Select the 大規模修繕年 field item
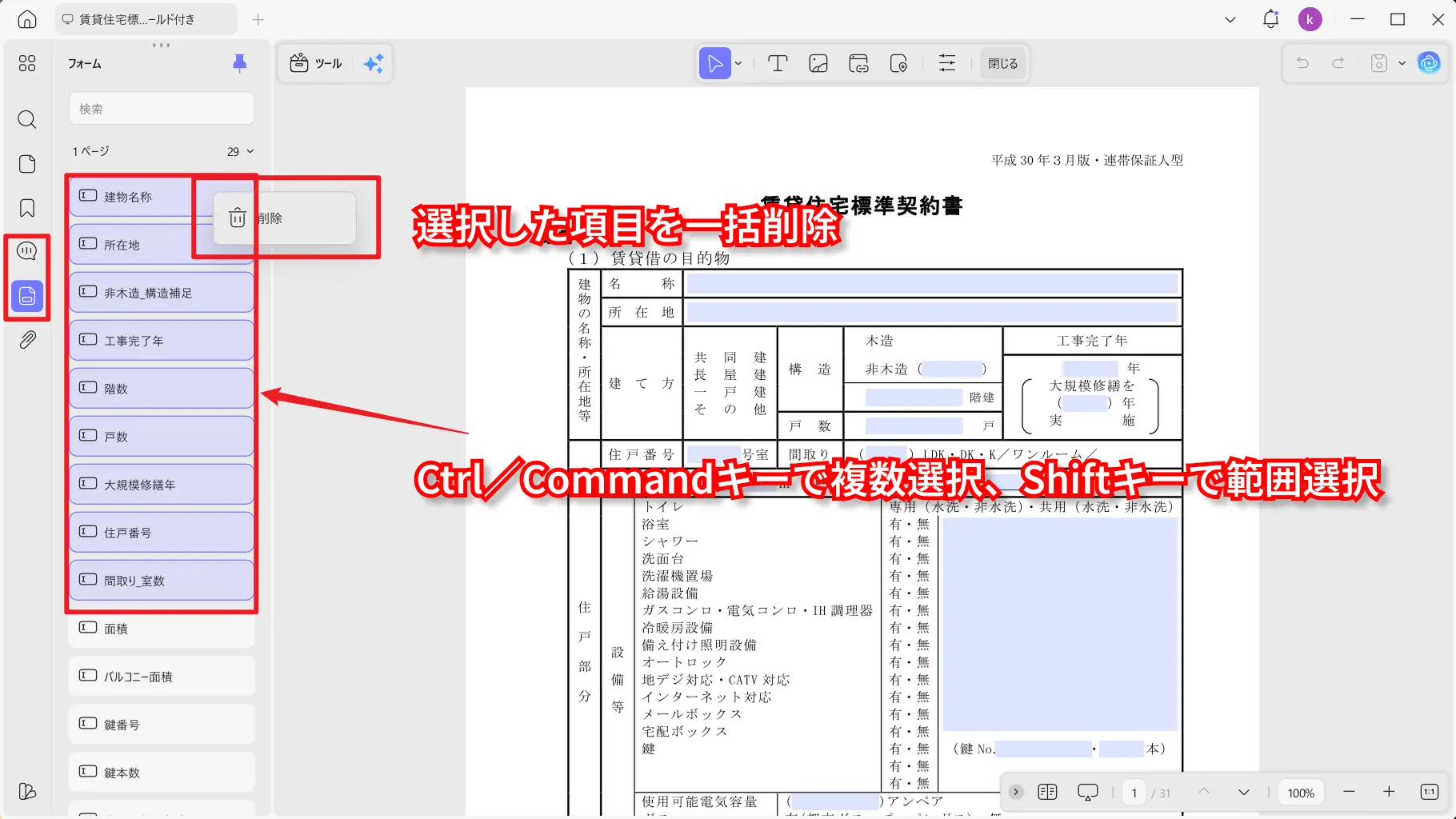 pyautogui.click(x=162, y=485)
